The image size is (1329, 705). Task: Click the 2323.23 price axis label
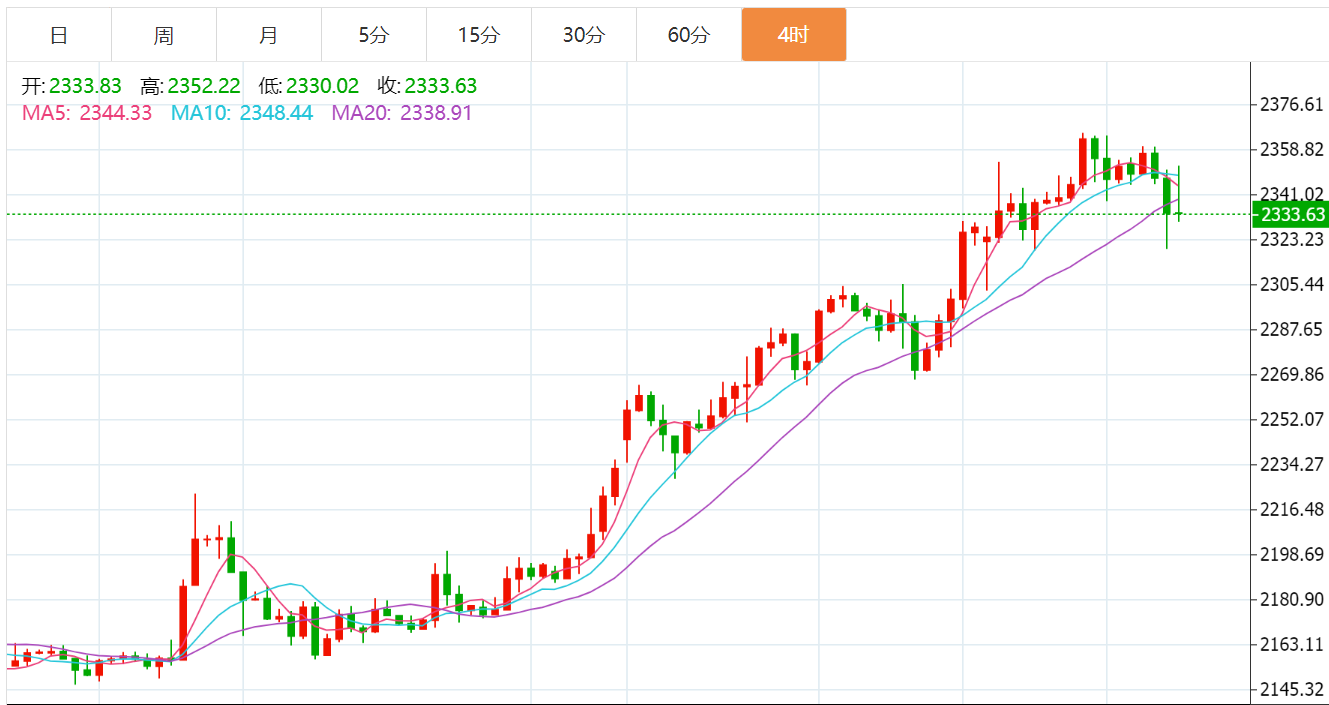click(1292, 240)
